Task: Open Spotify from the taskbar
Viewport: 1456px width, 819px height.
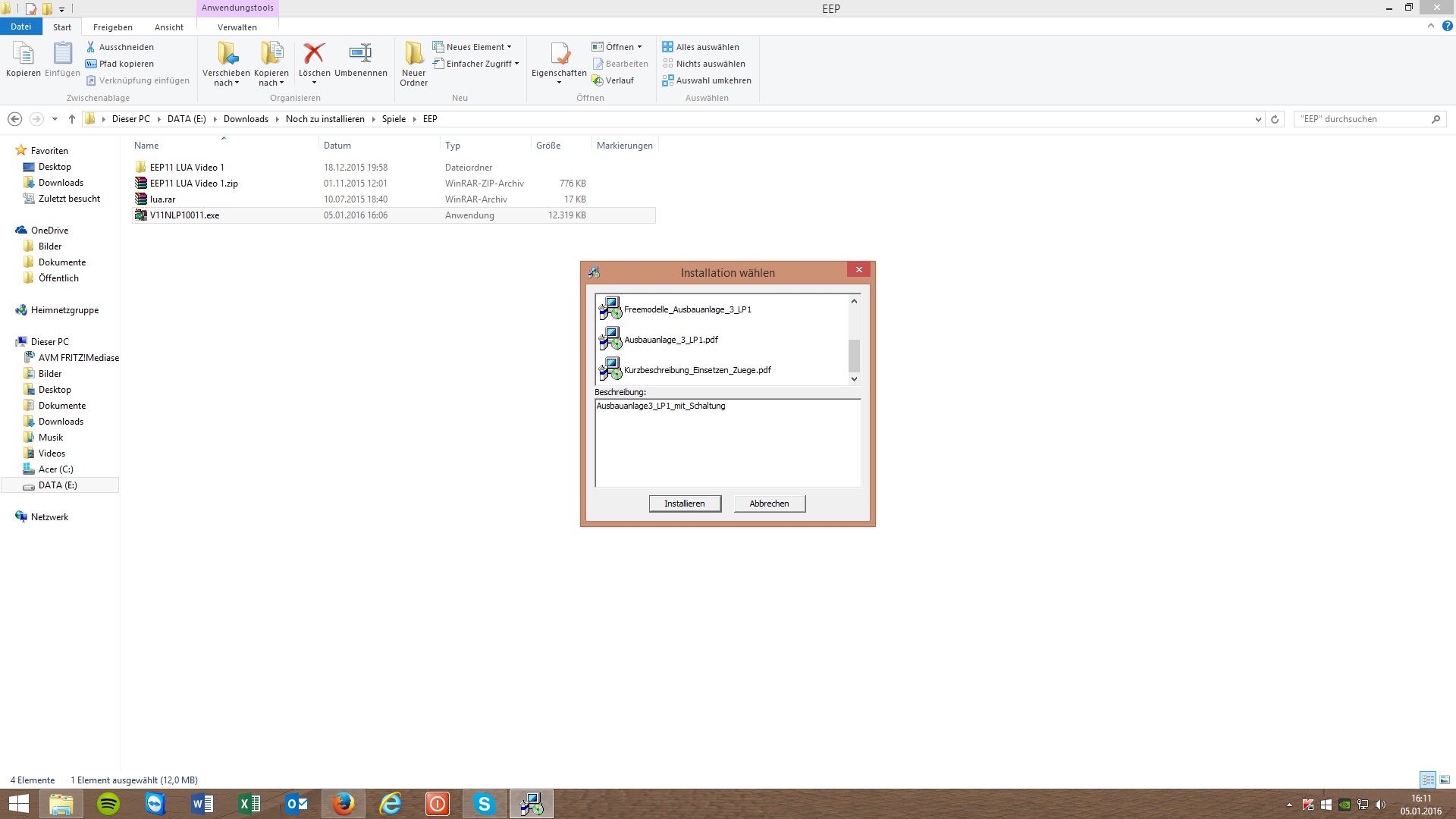Action: coord(108,804)
